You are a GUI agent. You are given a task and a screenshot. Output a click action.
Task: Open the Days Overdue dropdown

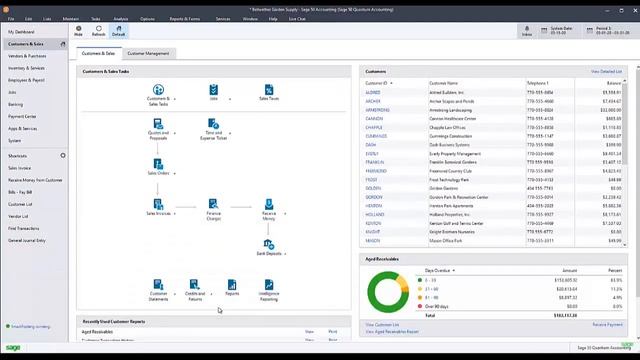point(453,271)
